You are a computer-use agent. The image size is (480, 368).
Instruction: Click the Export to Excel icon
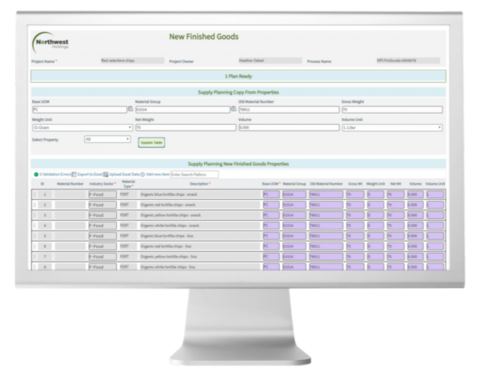74,174
